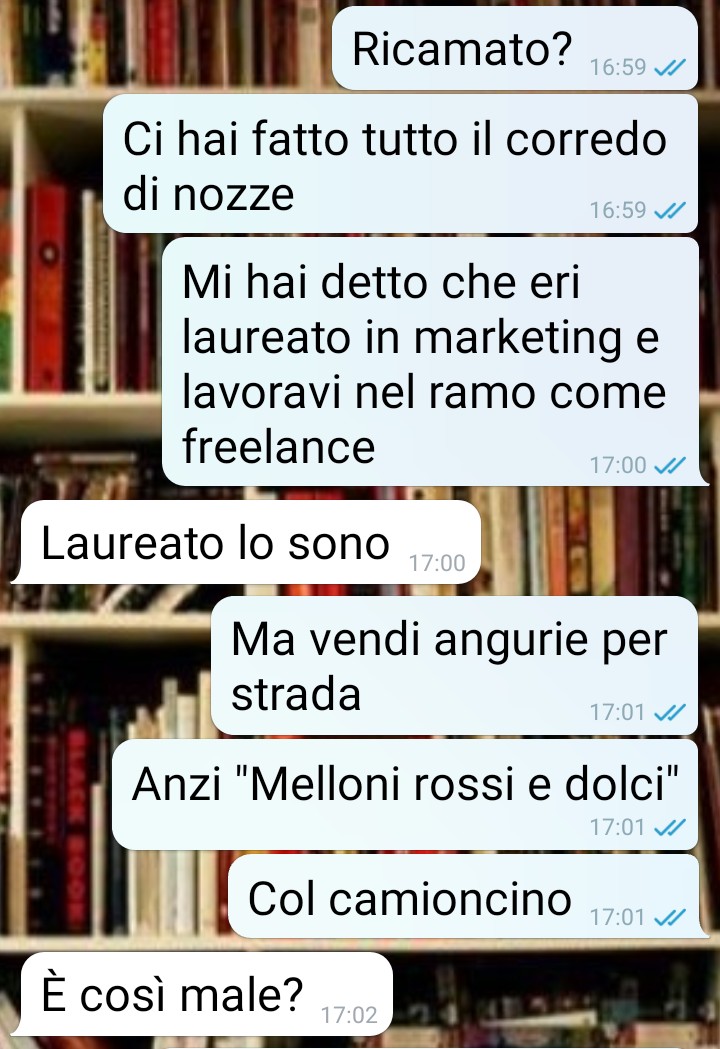This screenshot has width=720, height=1049.
Task: Tap the blue checkmarks on "Col camioncino"
Action: (670, 917)
